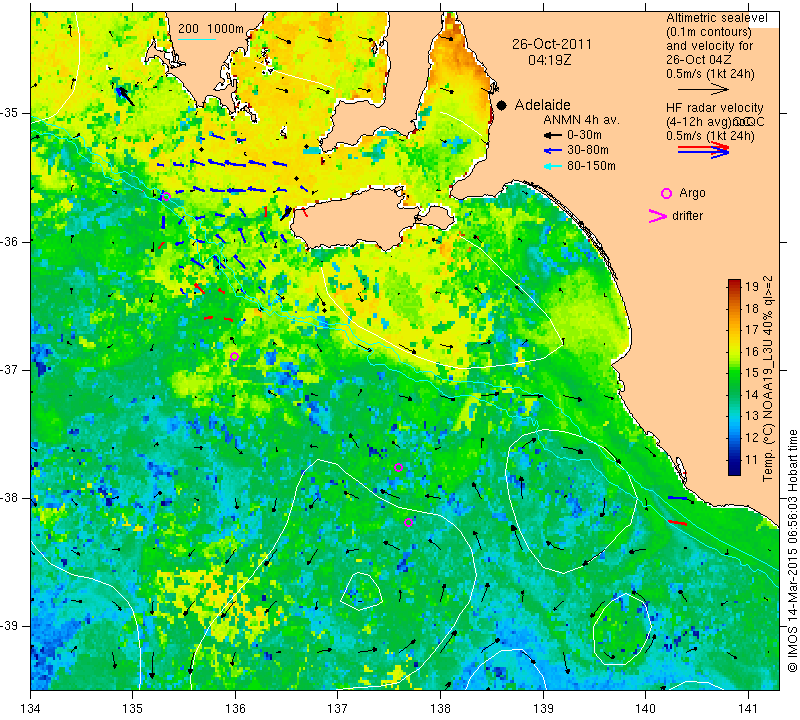Click the black 0-30m arrow legend icon
Screen dimensions: 800x720
point(553,135)
